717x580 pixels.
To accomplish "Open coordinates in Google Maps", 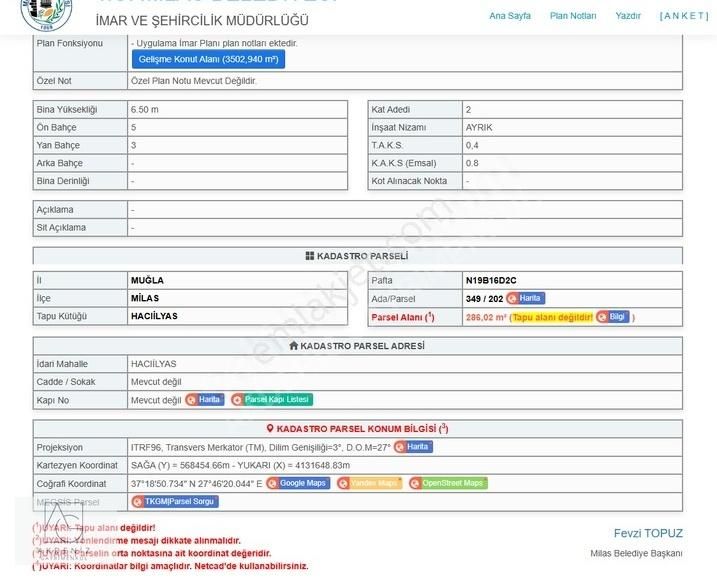I will coord(298,483).
